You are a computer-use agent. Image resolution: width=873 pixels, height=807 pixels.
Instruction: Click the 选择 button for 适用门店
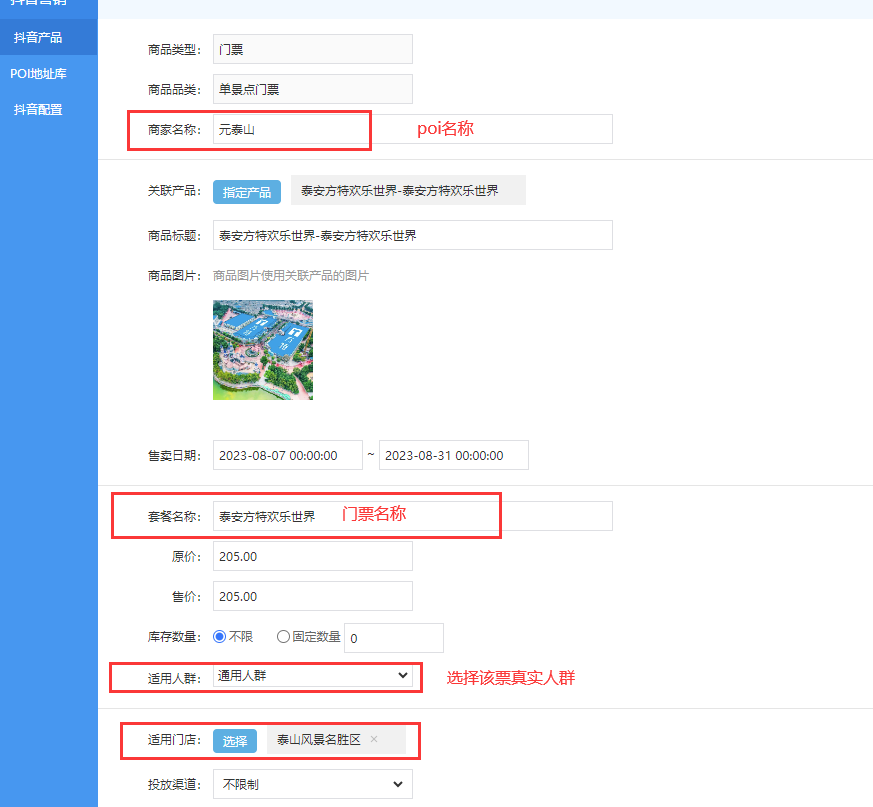click(x=234, y=741)
